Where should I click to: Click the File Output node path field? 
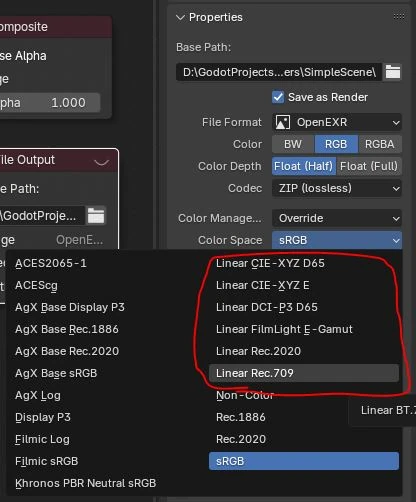[42, 216]
